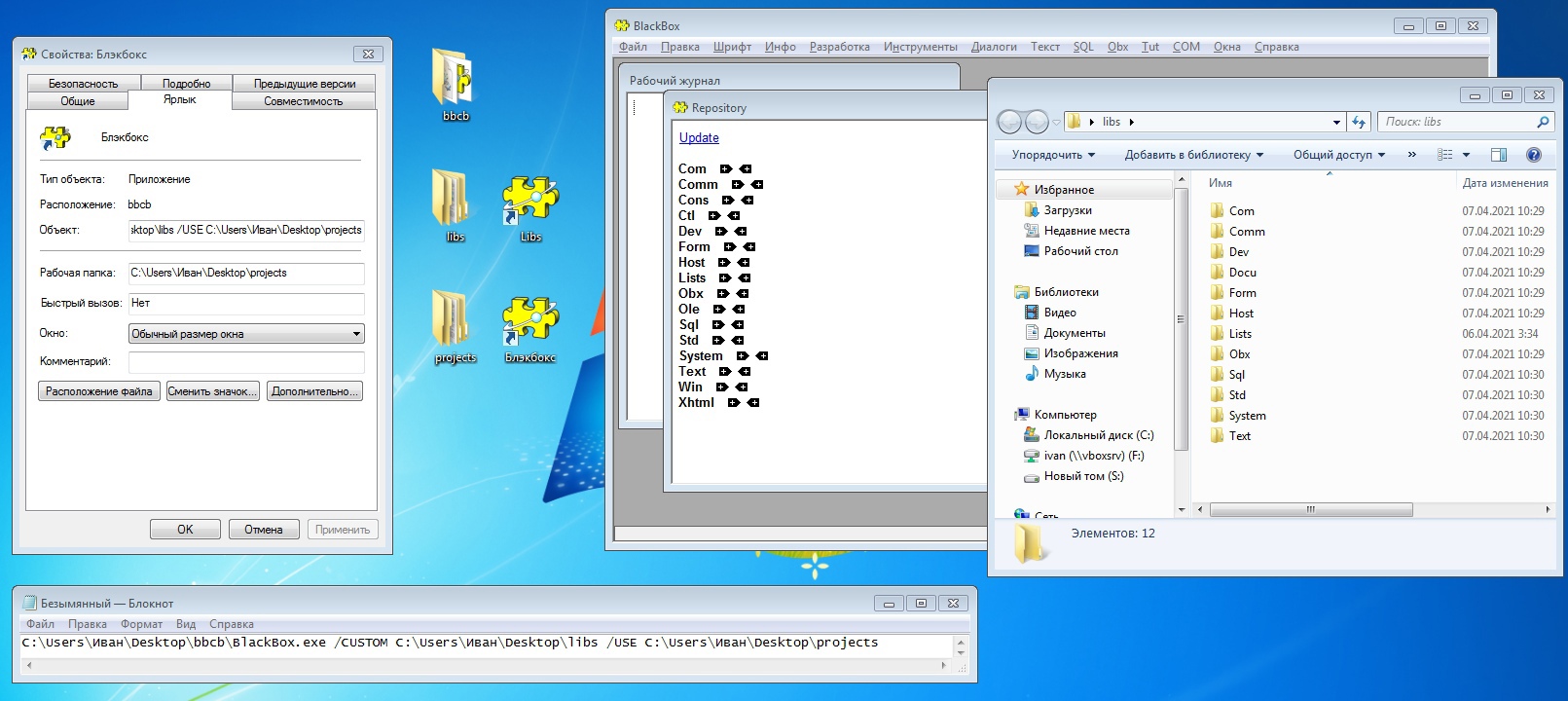
Task: Click the Update link in Repository
Action: [x=699, y=138]
